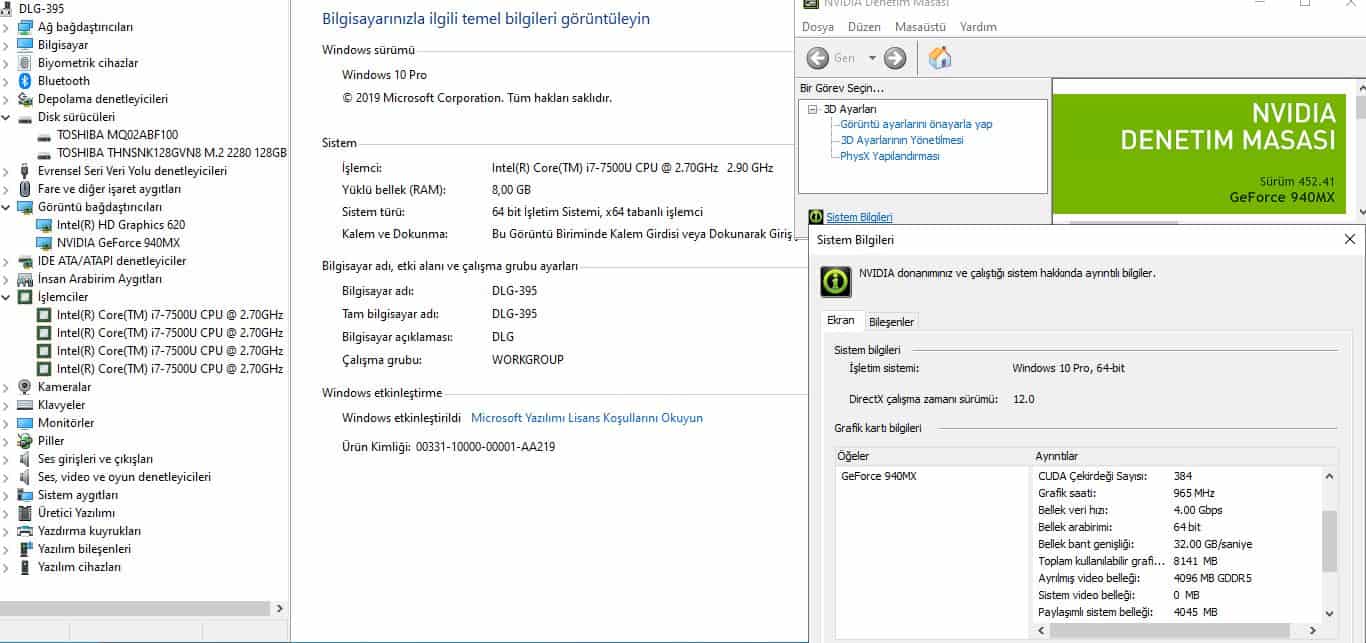Click the scroll-down arrow in the Ayrıntılar list

[x=1329, y=614]
